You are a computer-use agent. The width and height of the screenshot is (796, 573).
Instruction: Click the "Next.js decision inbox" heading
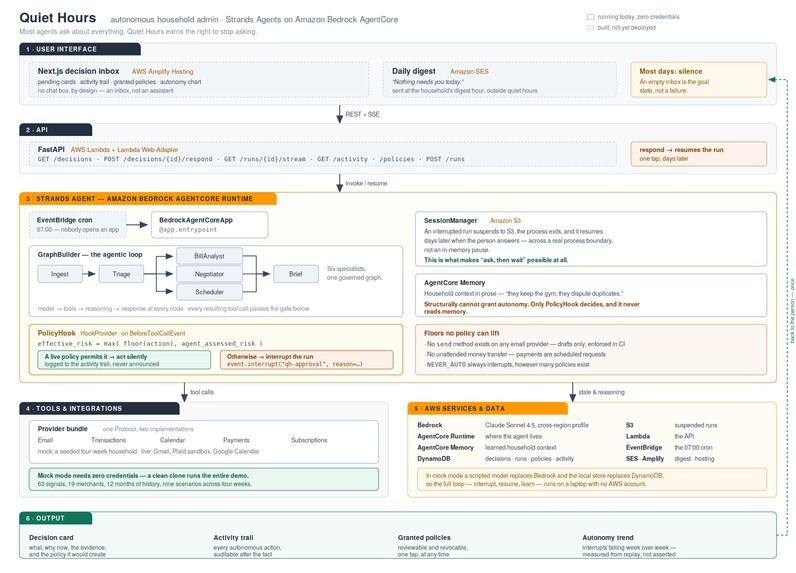tap(78, 71)
